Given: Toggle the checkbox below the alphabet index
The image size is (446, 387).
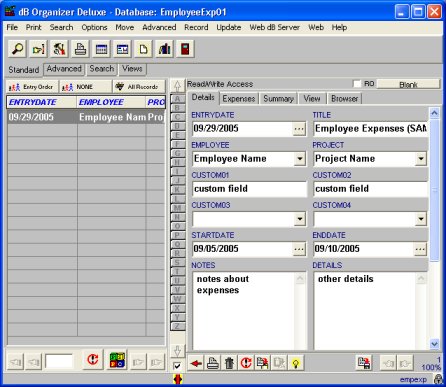Looking at the screenshot, I should coord(177,366).
